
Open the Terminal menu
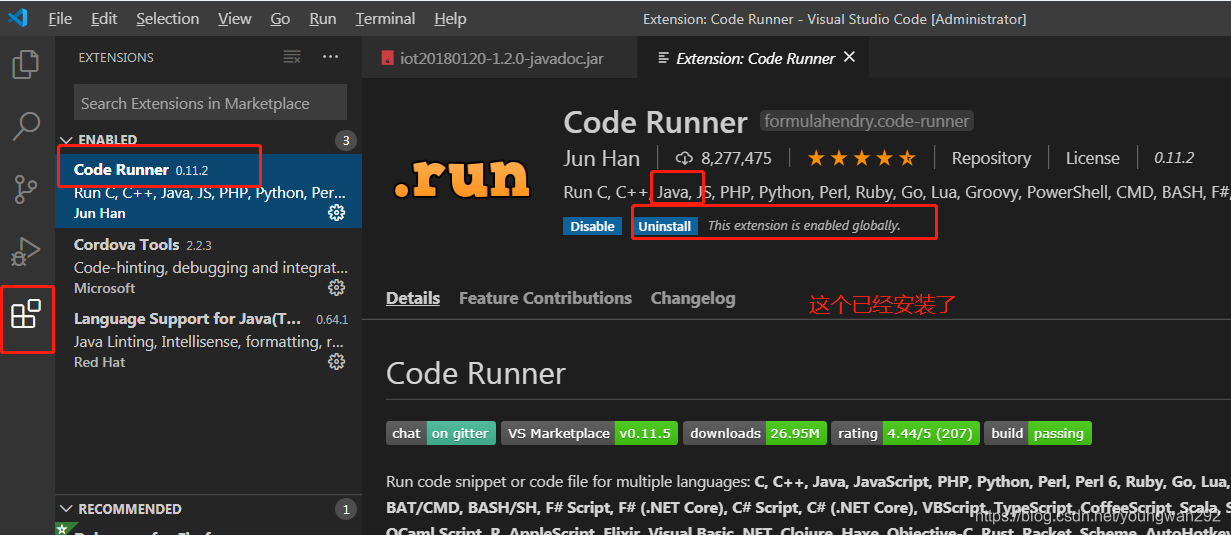click(x=385, y=18)
